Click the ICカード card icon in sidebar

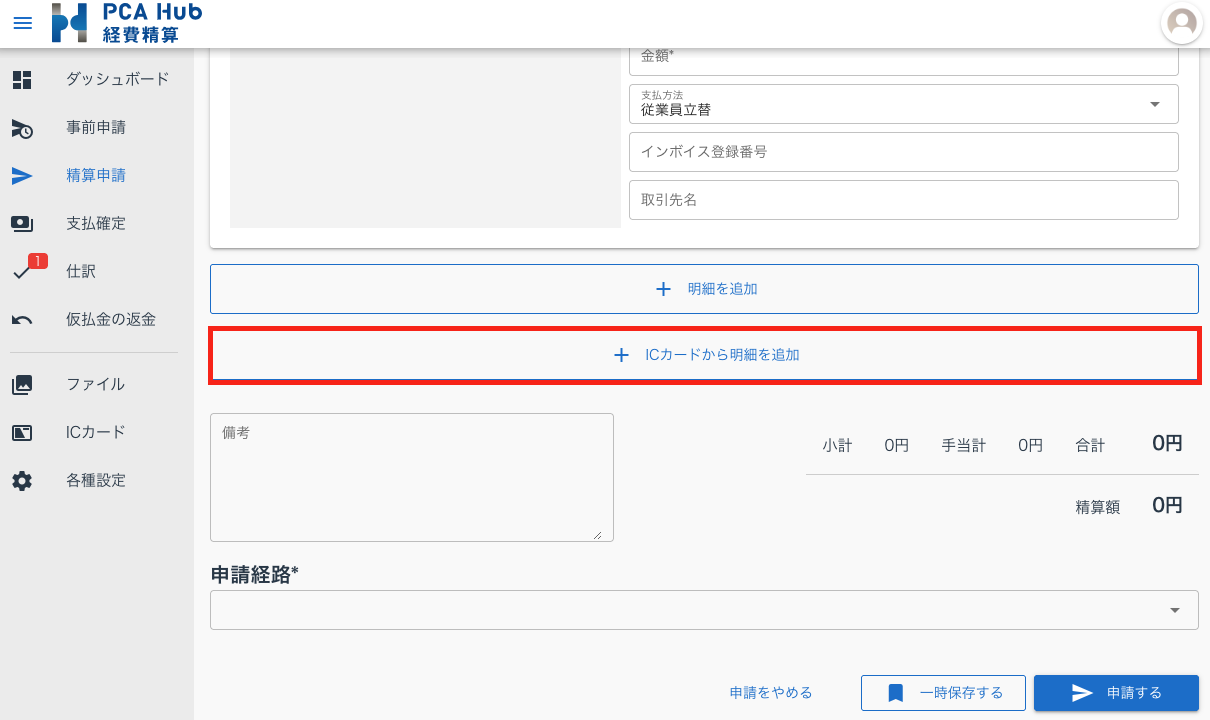pos(22,432)
